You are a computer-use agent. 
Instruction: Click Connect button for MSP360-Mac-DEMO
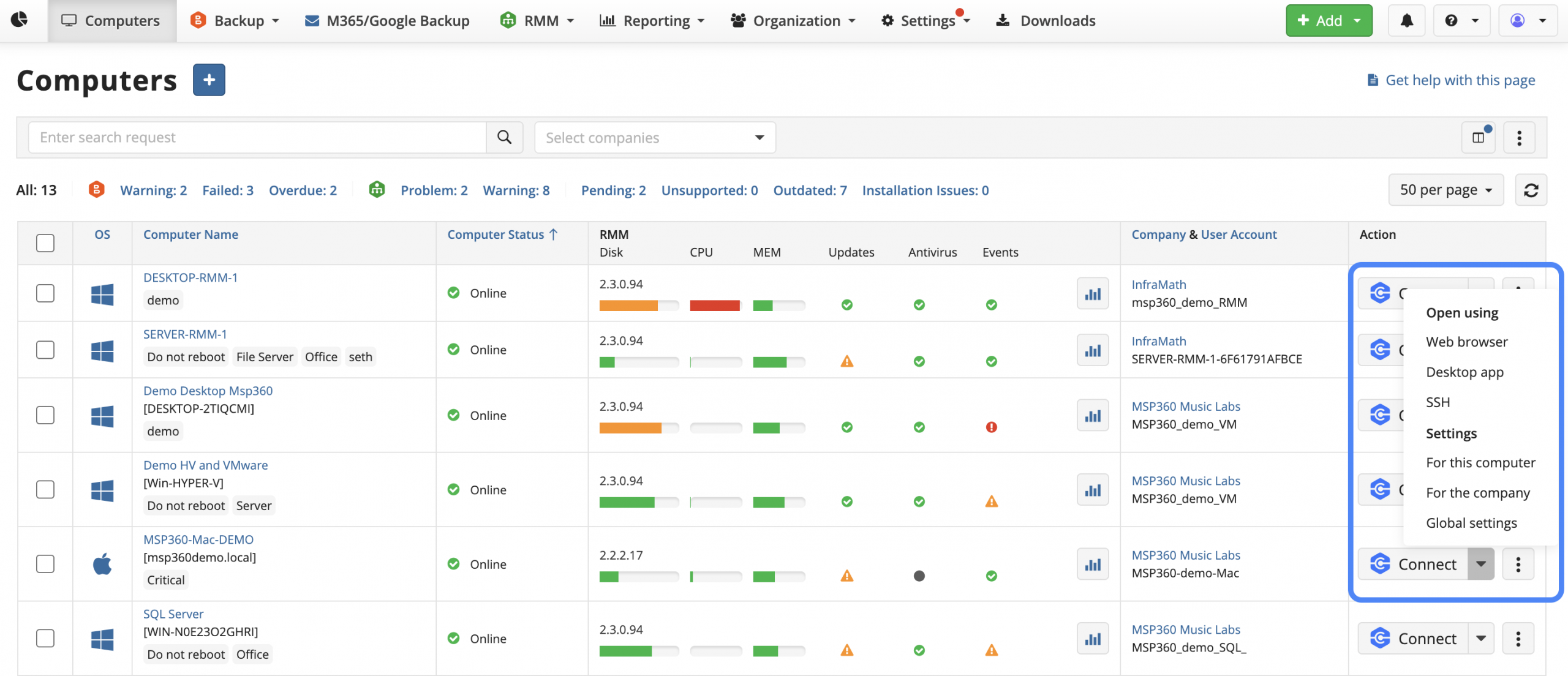(1413, 564)
